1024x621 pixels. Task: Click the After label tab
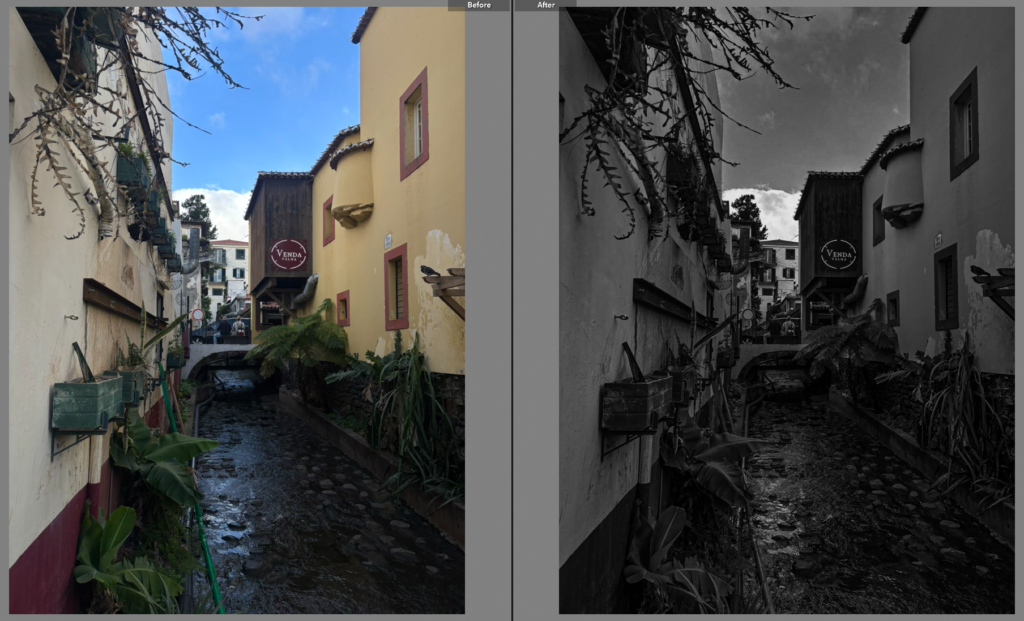tap(545, 5)
